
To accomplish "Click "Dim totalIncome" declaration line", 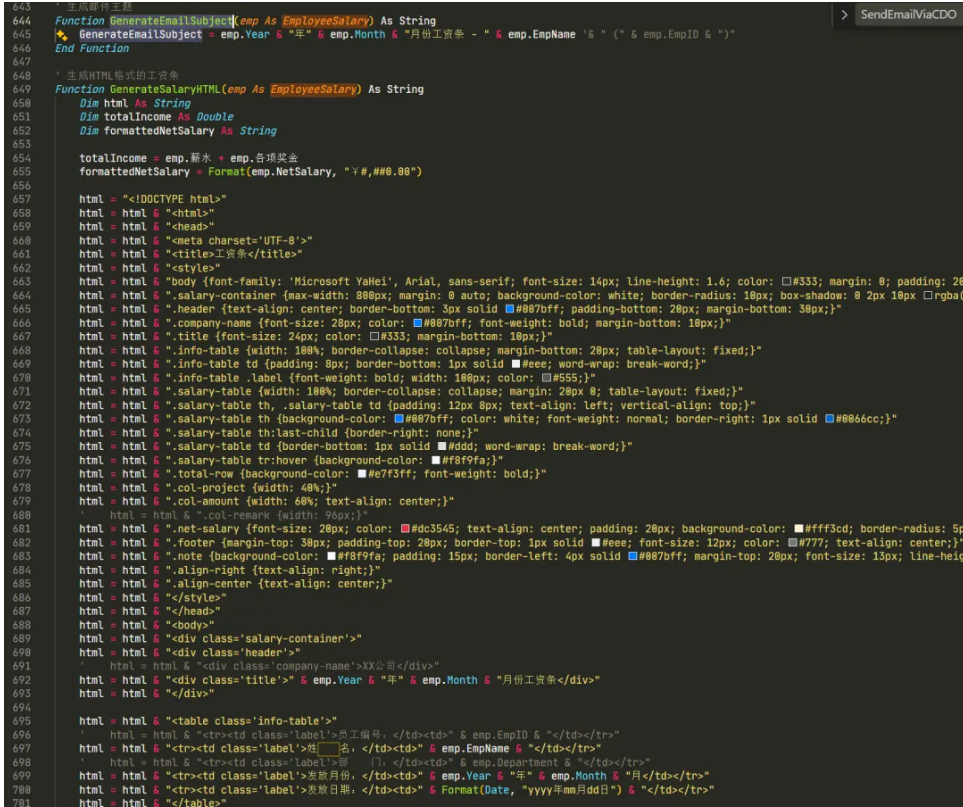I will point(157,117).
